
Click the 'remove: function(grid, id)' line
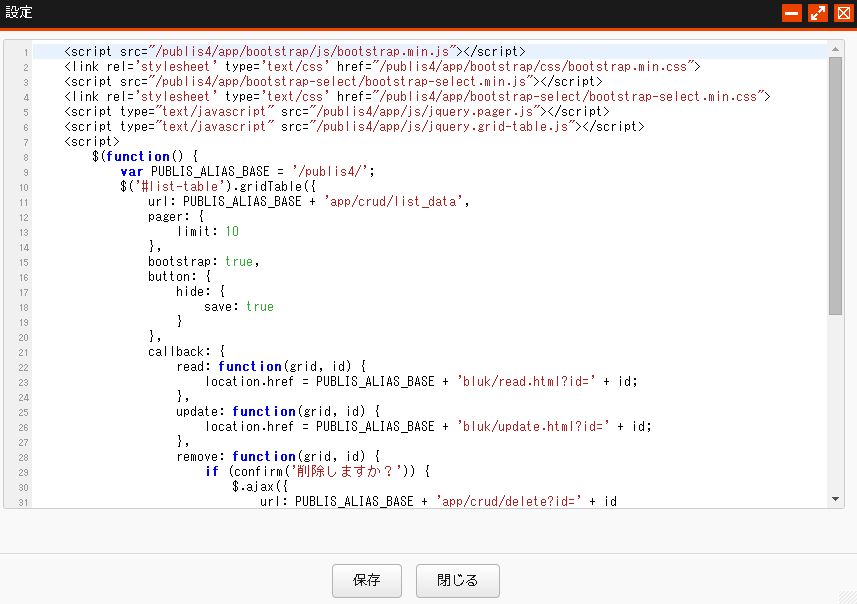point(278,457)
